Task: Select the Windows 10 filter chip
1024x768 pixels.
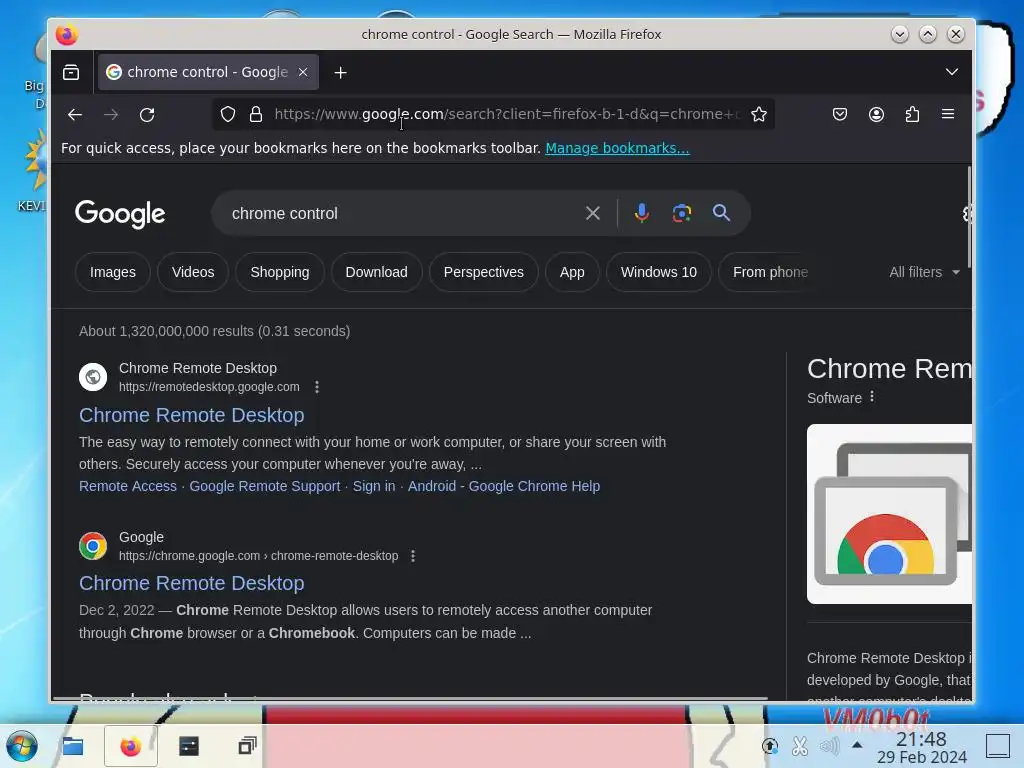Action: (x=658, y=272)
